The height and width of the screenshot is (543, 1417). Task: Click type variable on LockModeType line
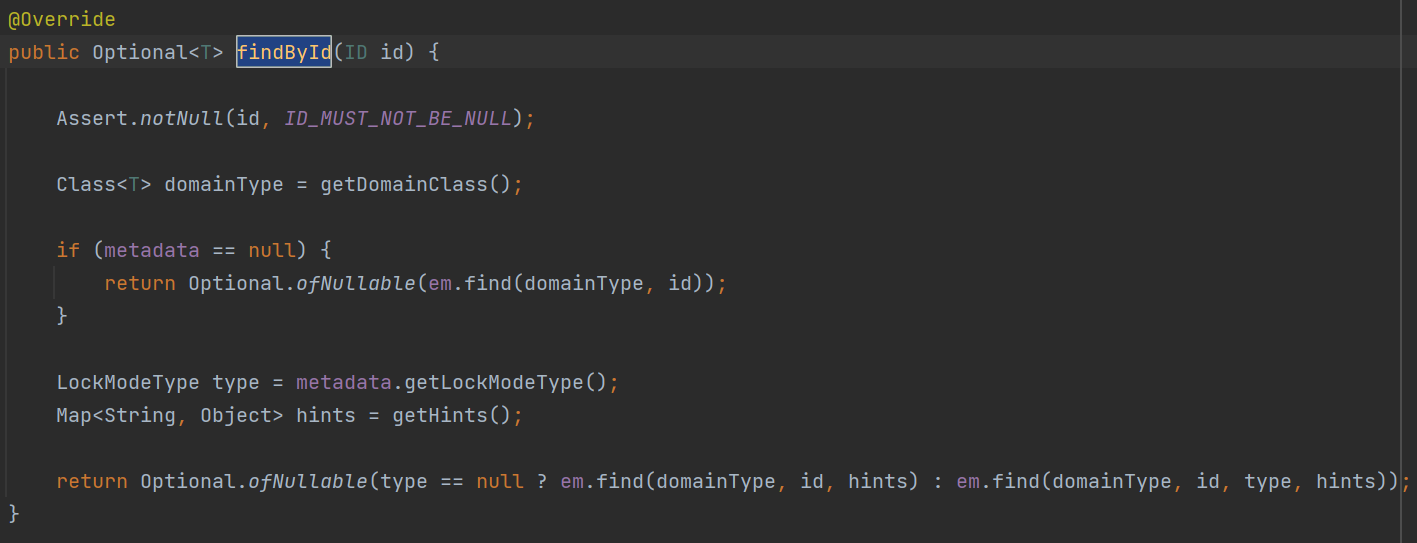pyautogui.click(x=236, y=382)
